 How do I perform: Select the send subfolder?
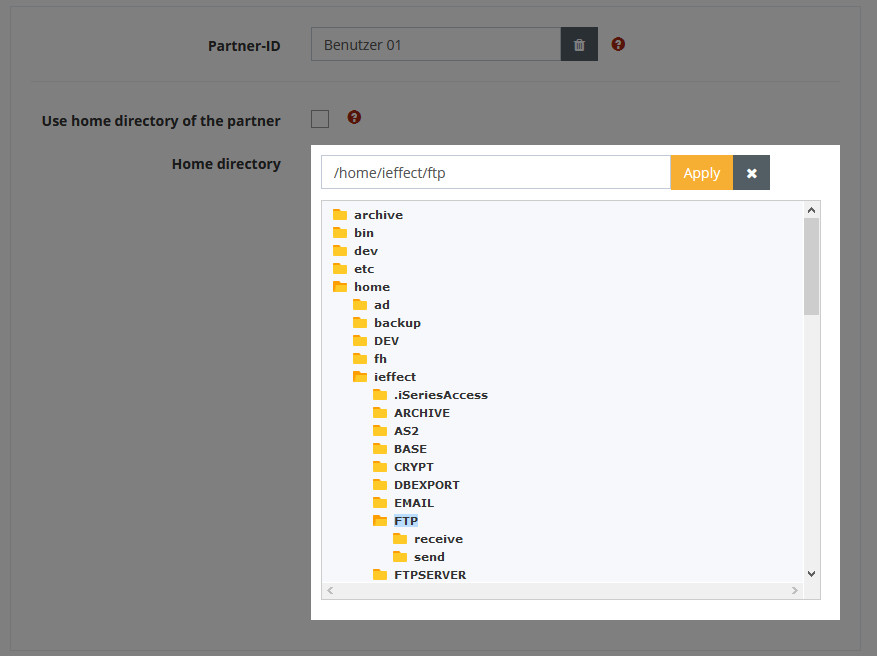(x=429, y=557)
